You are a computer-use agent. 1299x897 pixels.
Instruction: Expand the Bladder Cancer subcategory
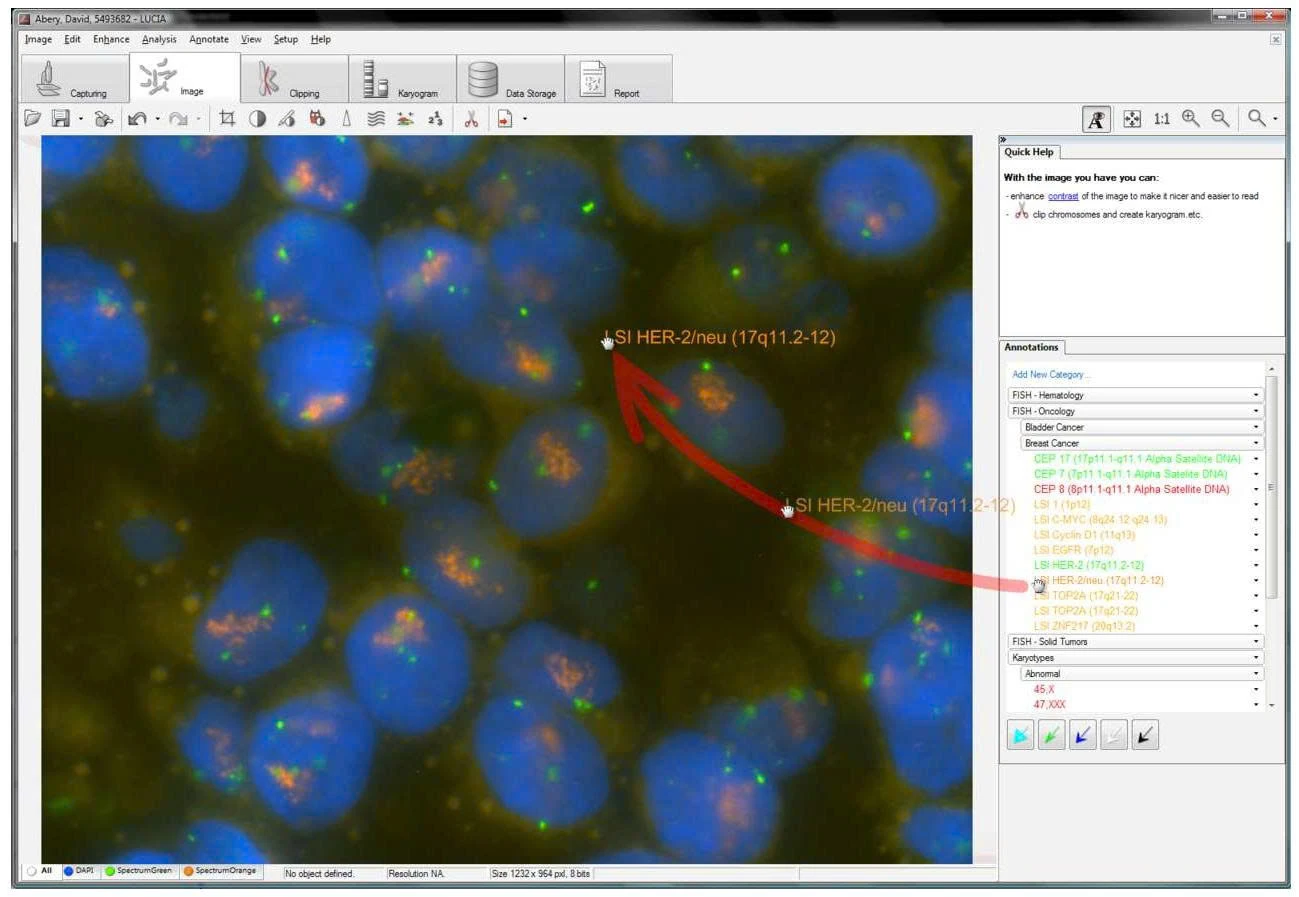click(1142, 427)
